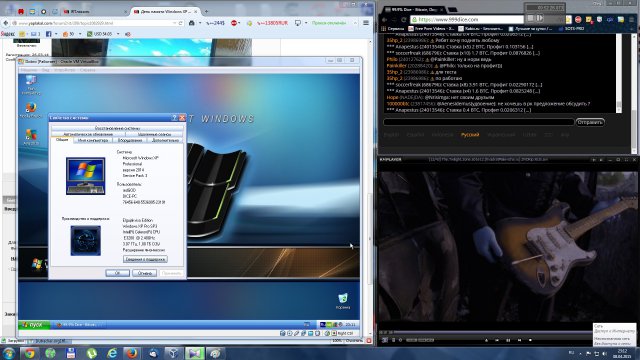
Task: Click Сведения о поддержке button
Action: point(145,259)
